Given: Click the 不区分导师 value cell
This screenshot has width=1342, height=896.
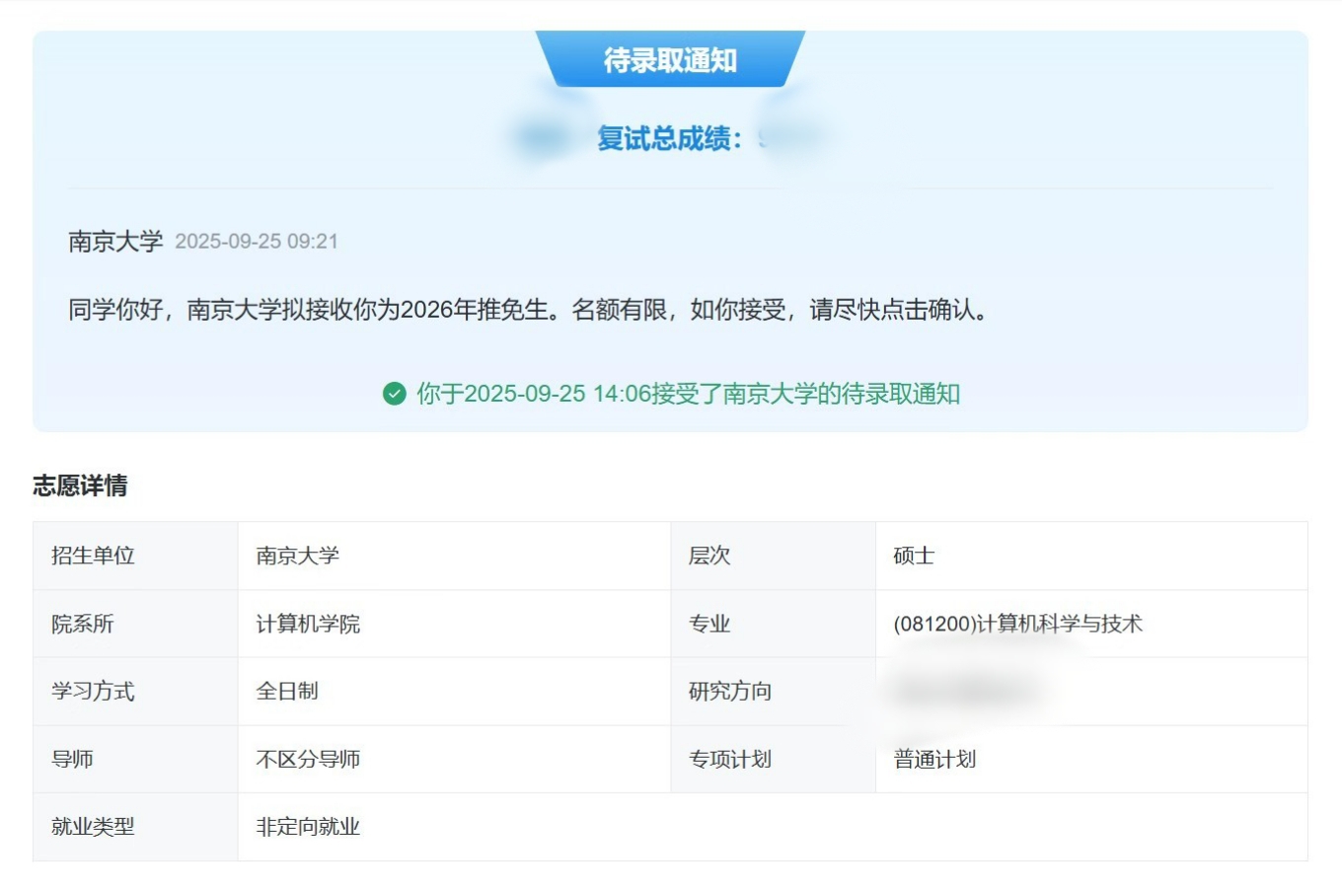Looking at the screenshot, I should point(454,759).
